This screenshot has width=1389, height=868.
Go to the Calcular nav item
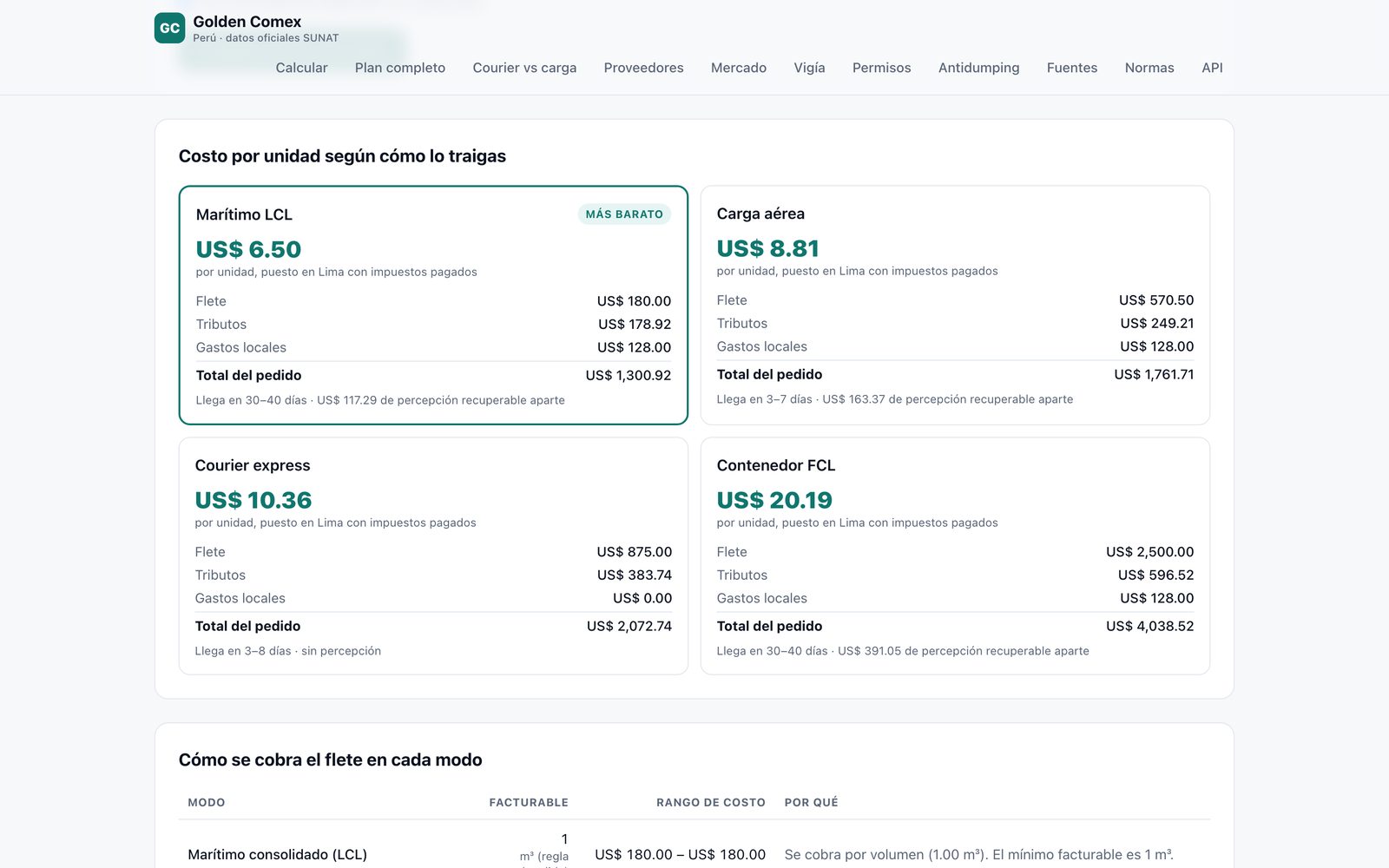click(301, 68)
